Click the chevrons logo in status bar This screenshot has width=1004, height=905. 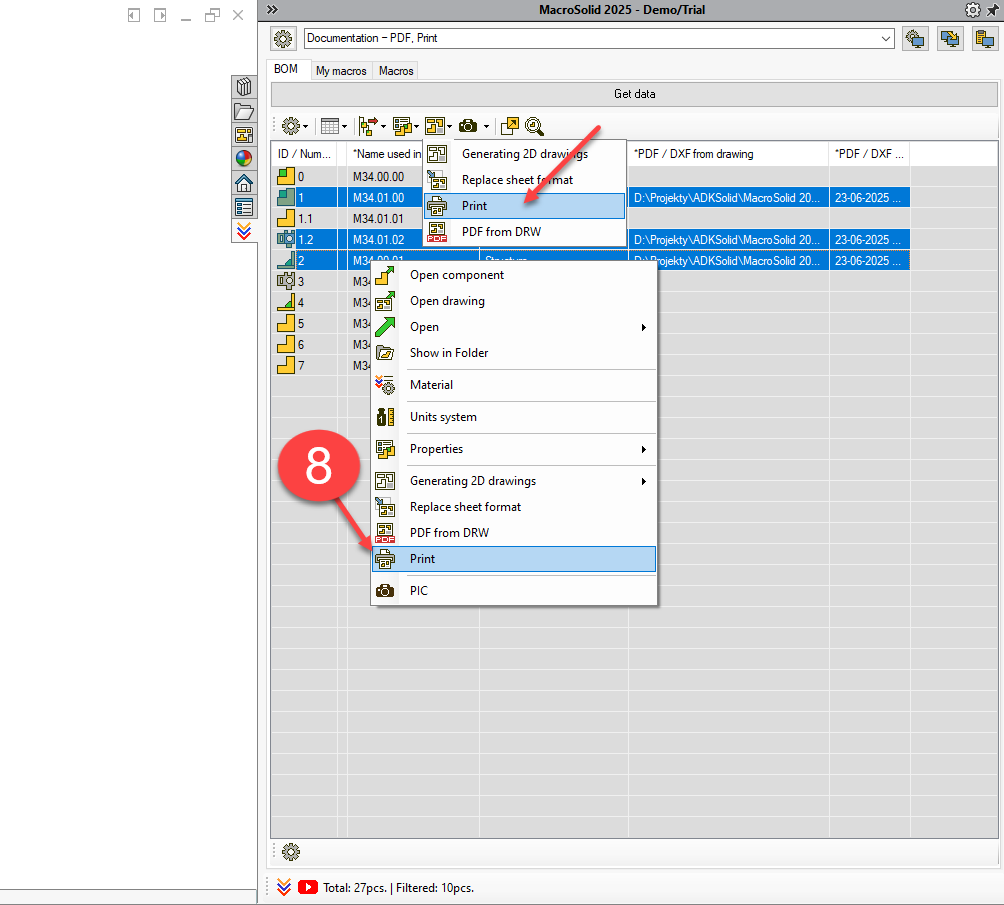click(x=284, y=887)
